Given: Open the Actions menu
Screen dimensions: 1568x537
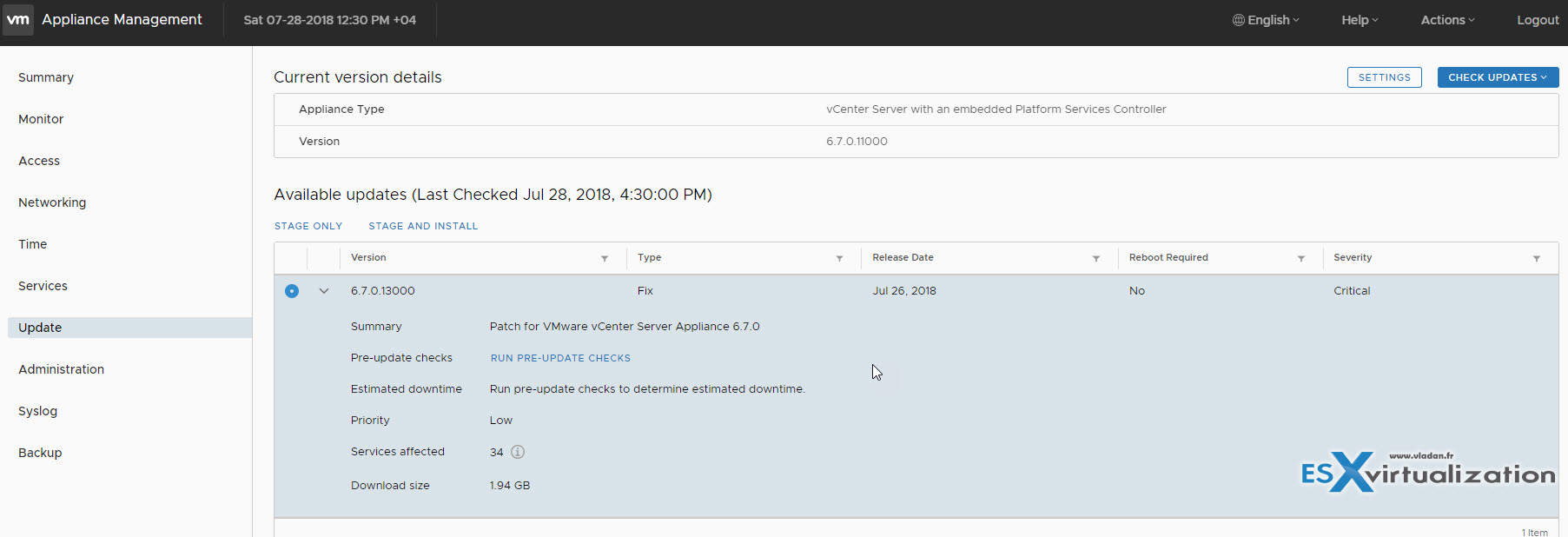Looking at the screenshot, I should 1447,20.
